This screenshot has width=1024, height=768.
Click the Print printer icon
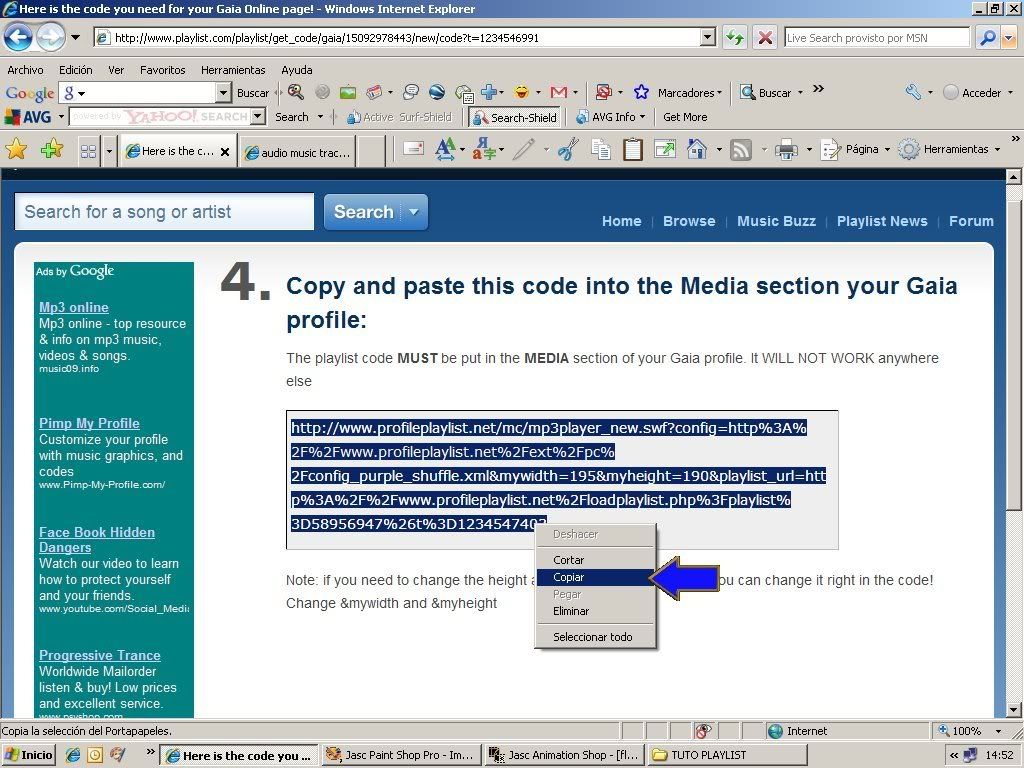click(786, 150)
